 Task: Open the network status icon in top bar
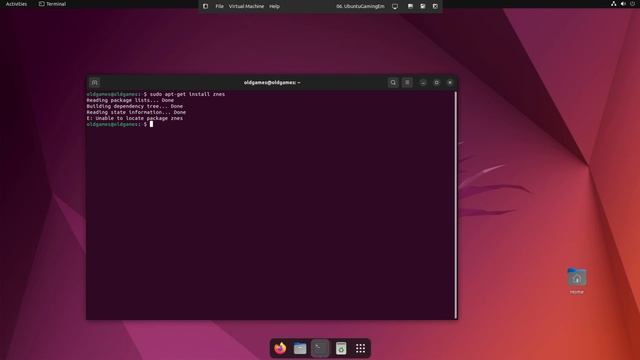613,4
